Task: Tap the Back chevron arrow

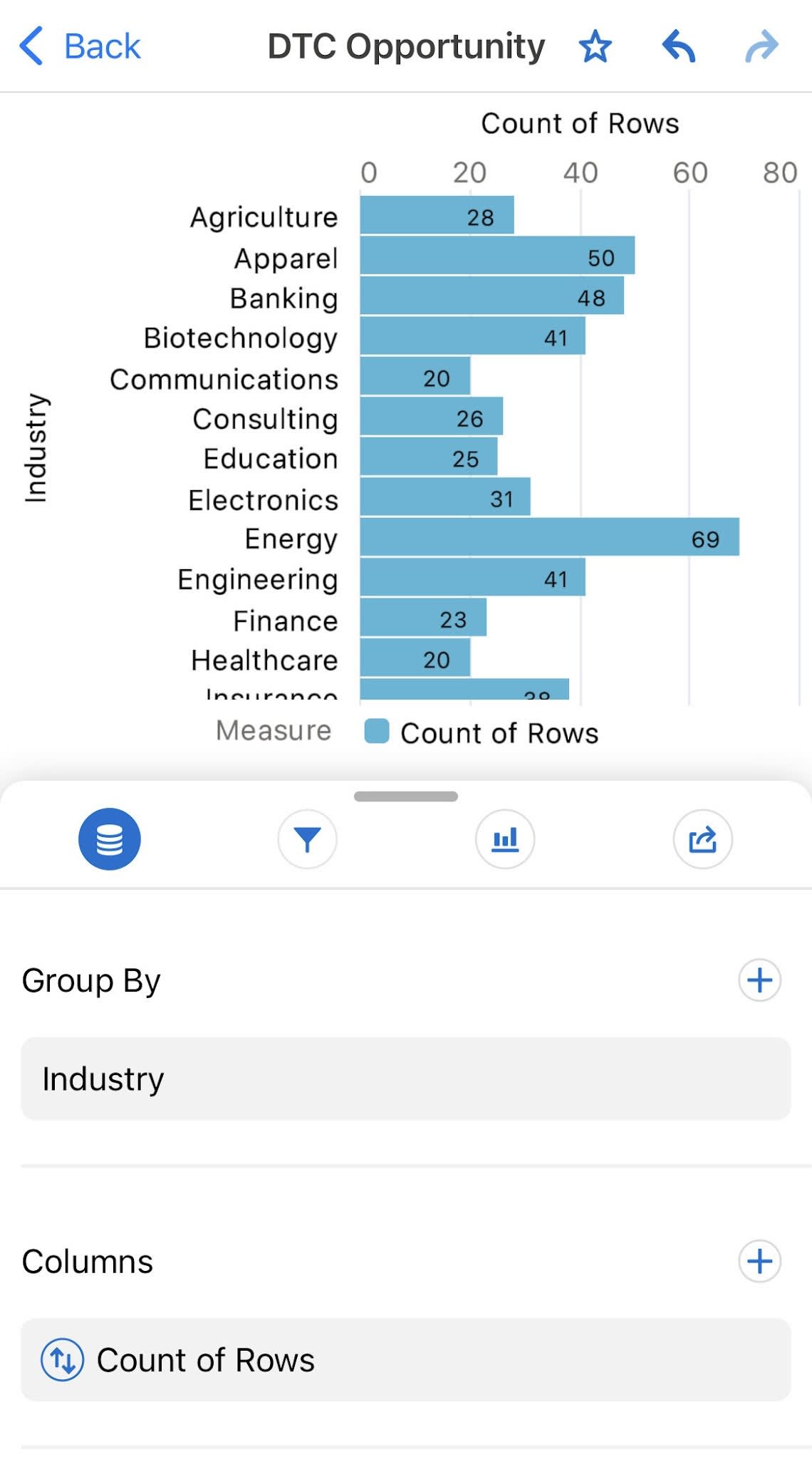Action: tap(31, 46)
